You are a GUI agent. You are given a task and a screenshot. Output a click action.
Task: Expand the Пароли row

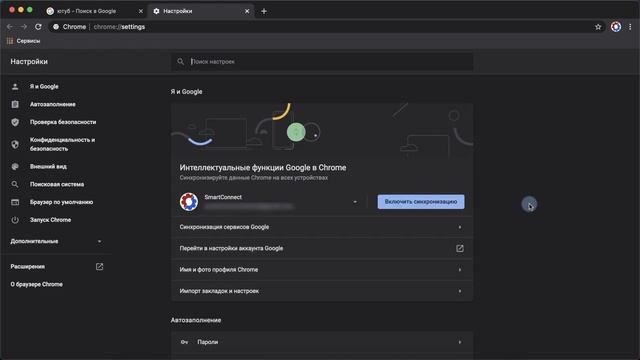tap(322, 342)
